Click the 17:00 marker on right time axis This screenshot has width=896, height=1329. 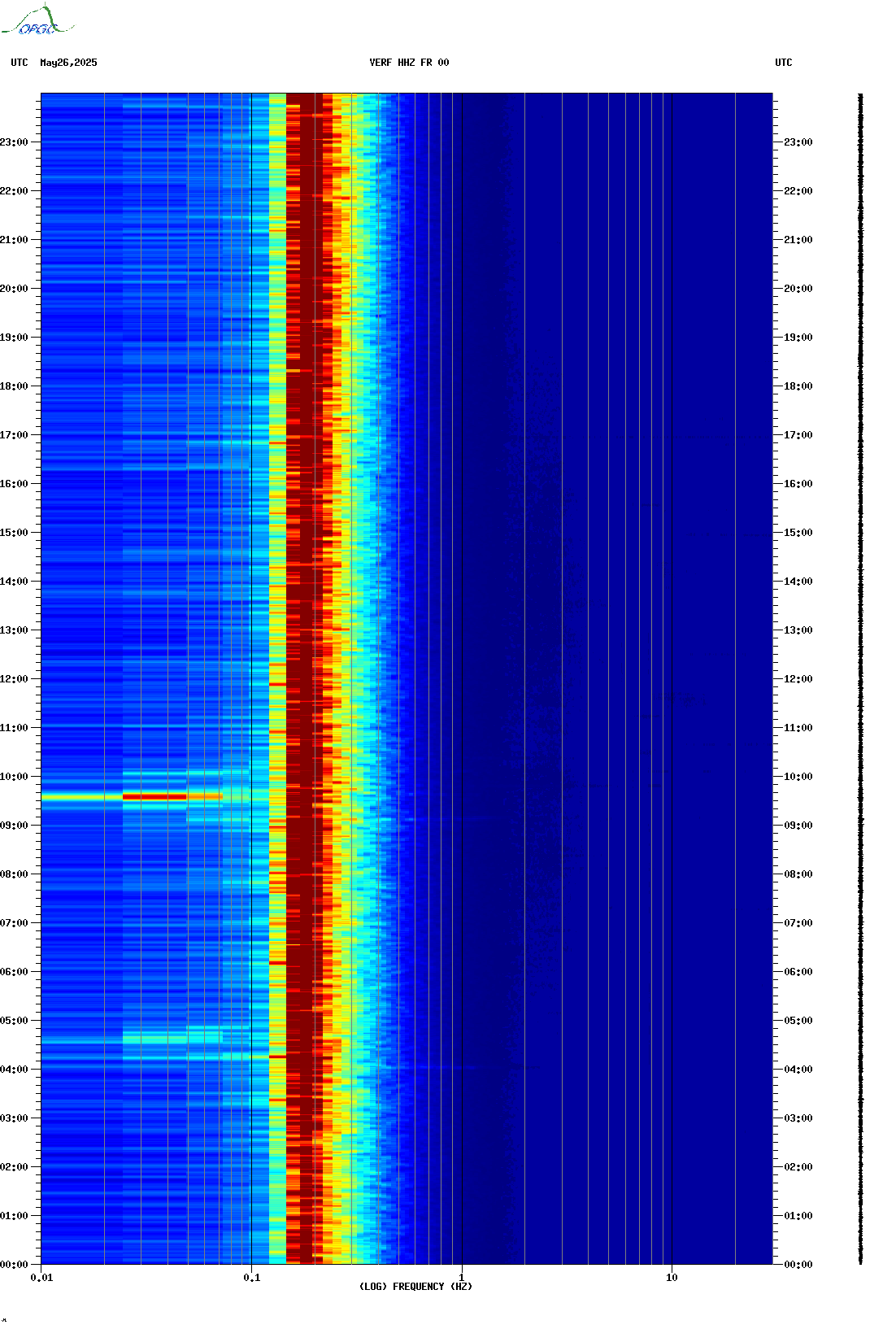point(798,435)
